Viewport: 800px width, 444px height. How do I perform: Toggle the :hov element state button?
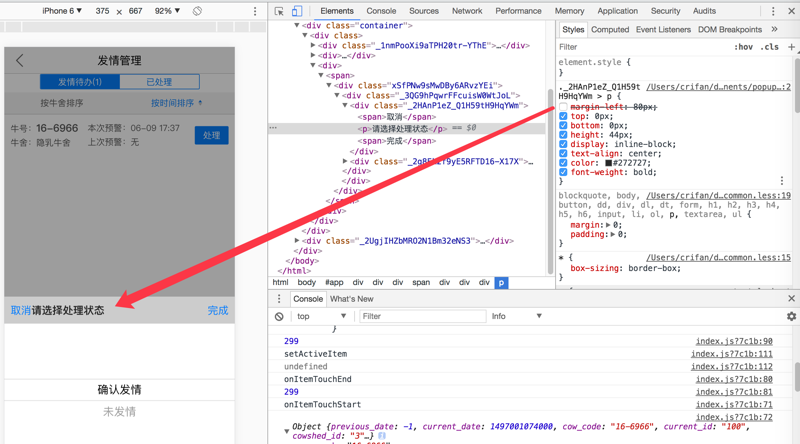(743, 47)
